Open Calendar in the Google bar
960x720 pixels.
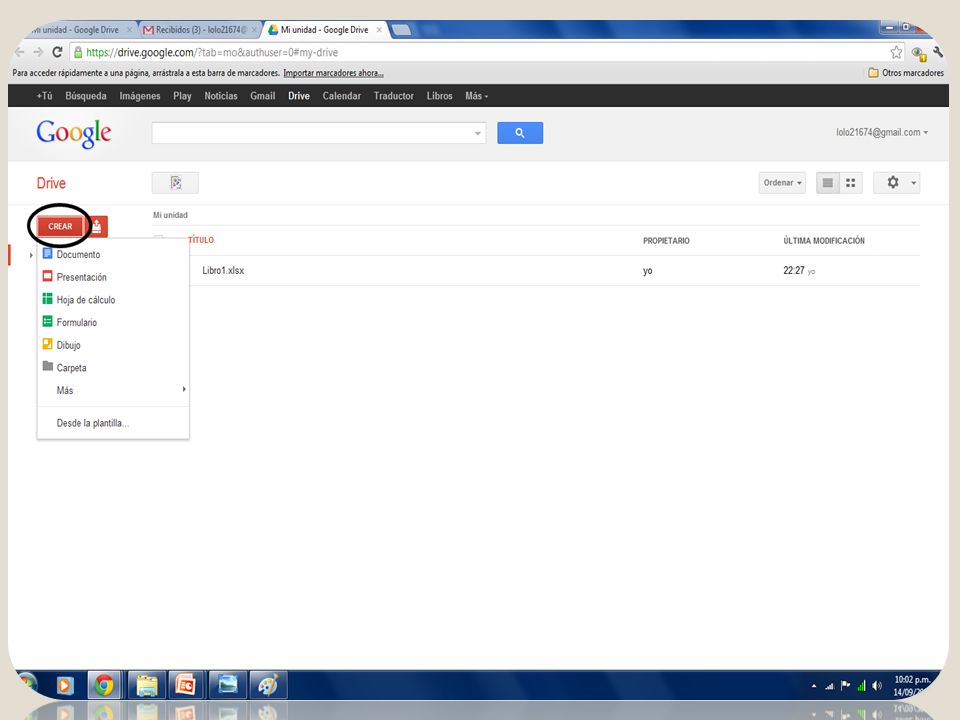tap(342, 96)
